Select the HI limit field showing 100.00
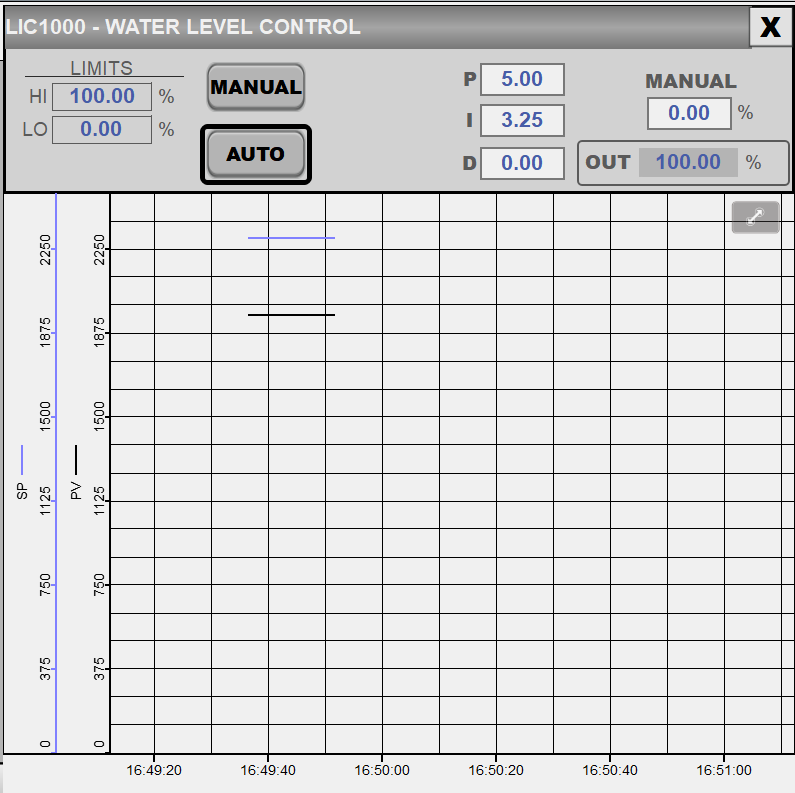The image size is (795, 793). (102, 96)
